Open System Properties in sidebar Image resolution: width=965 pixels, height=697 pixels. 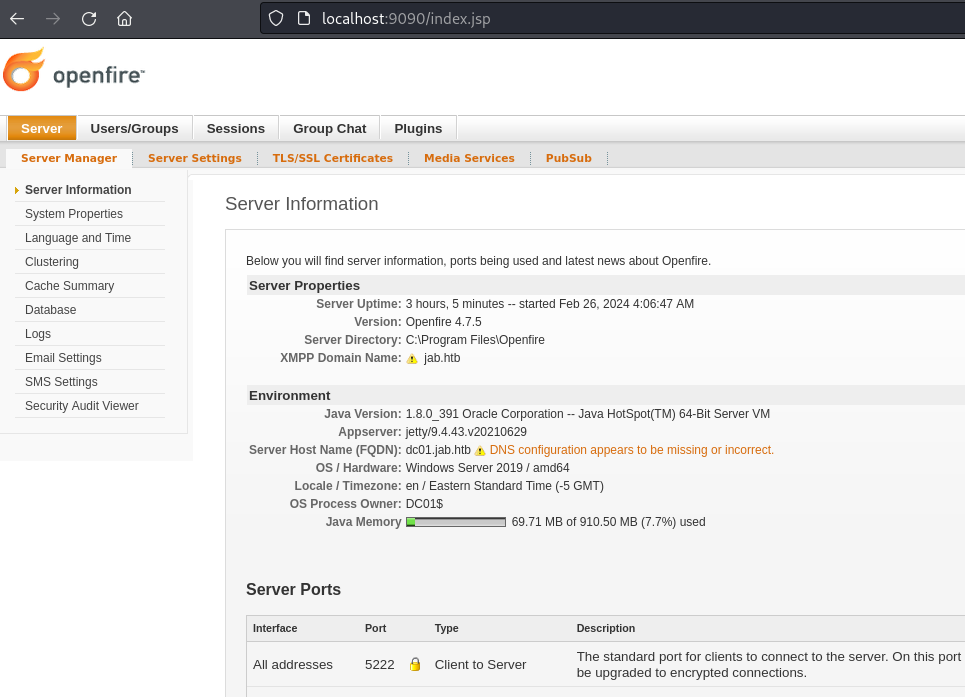pos(74,213)
